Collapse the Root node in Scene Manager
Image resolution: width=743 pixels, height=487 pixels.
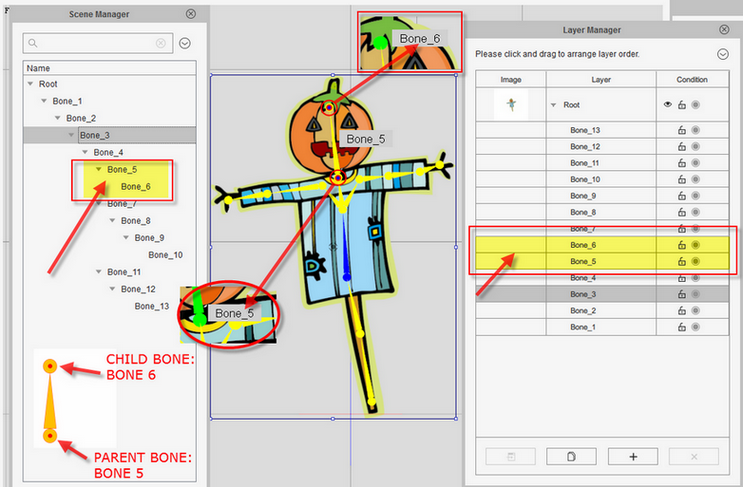(x=30, y=84)
